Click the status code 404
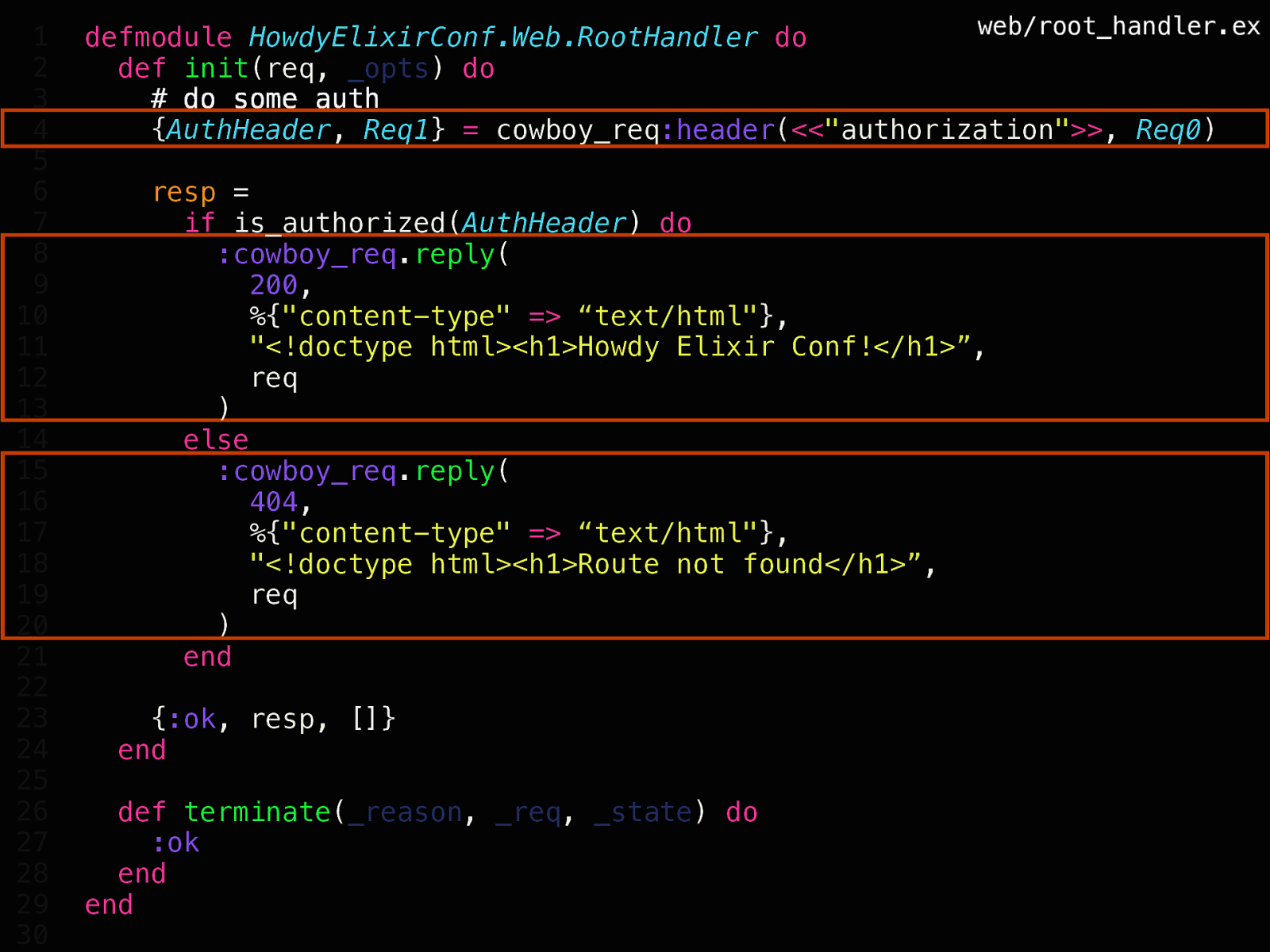The image size is (1270, 952). [274, 501]
